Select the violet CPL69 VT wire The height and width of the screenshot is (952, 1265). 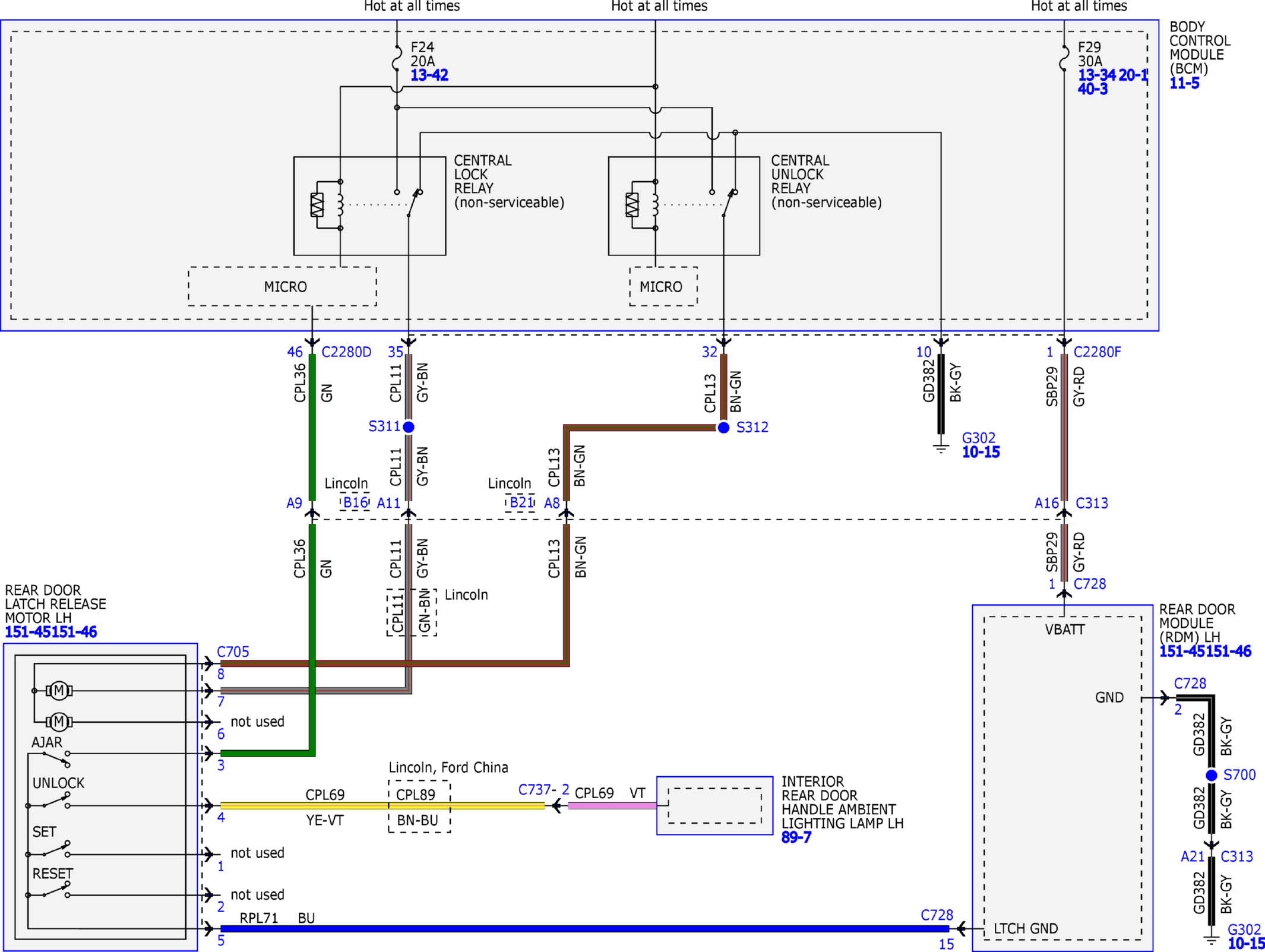coord(612,806)
